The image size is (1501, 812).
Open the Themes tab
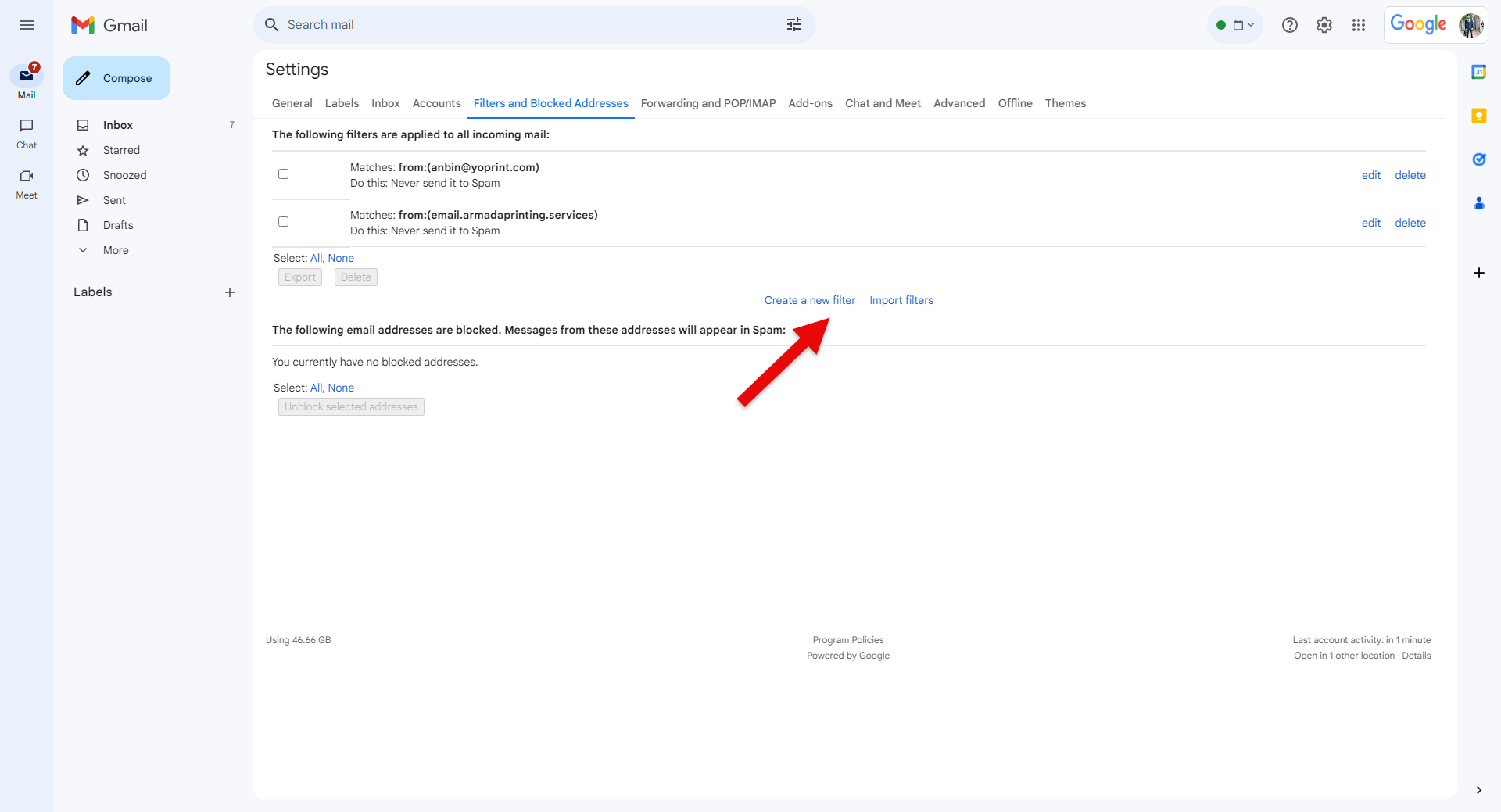tap(1066, 103)
